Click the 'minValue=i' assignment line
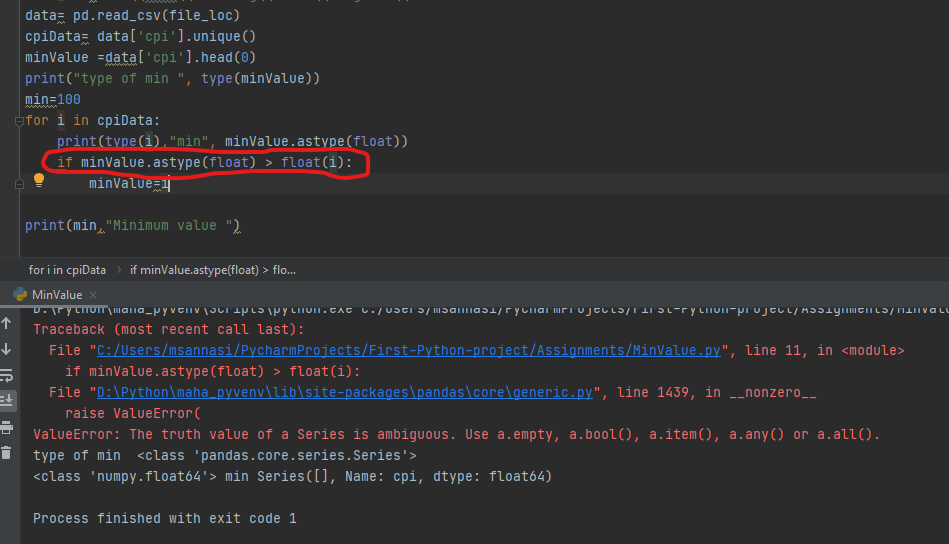Image resolution: width=949 pixels, height=544 pixels. 130,183
